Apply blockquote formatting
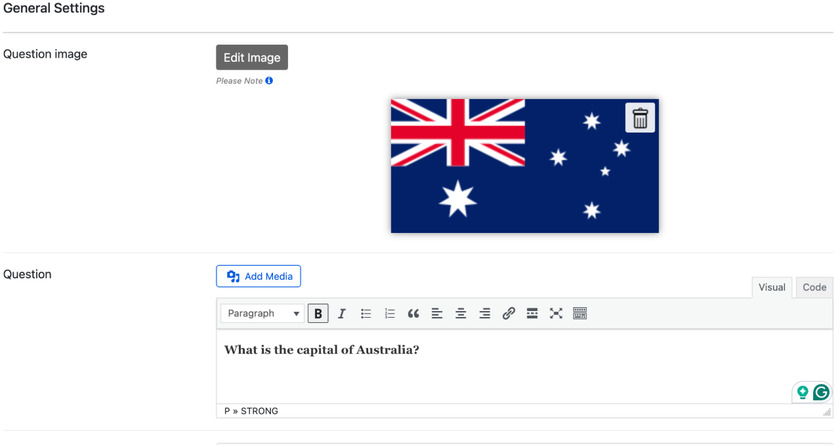 (x=413, y=313)
